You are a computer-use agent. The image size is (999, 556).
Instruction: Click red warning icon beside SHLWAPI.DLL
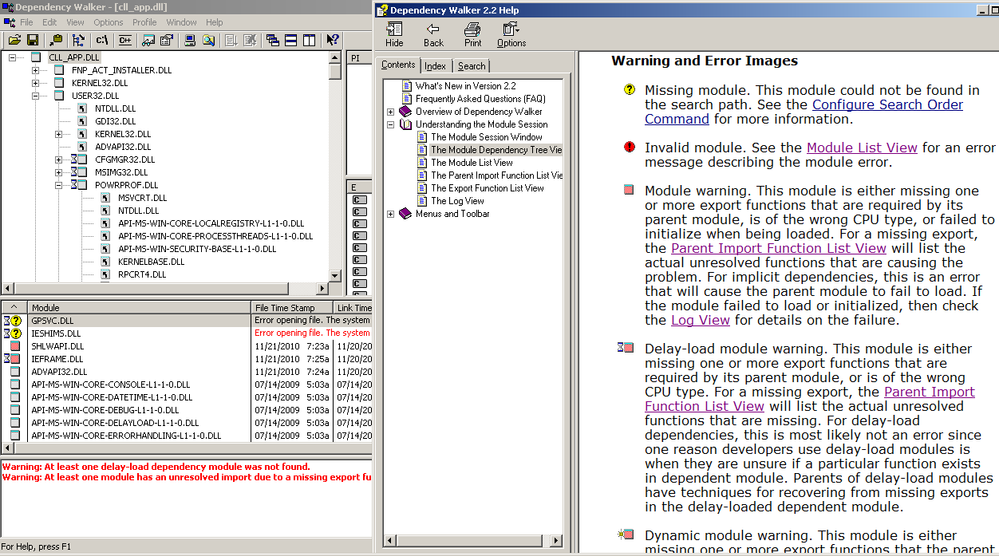(x=15, y=346)
